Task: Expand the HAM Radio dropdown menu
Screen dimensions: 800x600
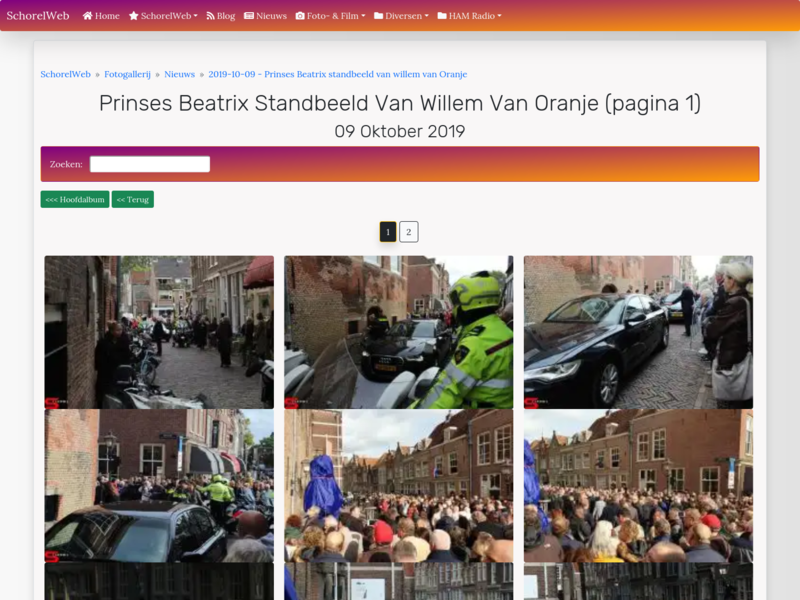Action: [469, 16]
